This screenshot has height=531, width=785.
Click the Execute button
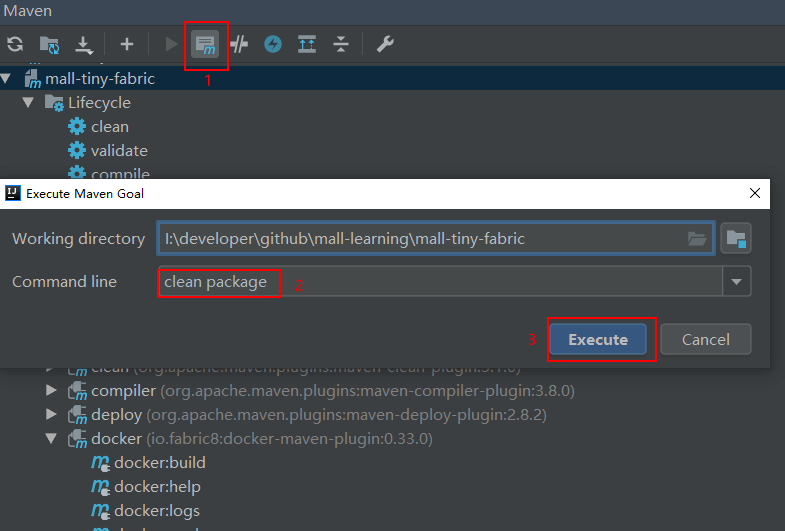click(x=598, y=339)
